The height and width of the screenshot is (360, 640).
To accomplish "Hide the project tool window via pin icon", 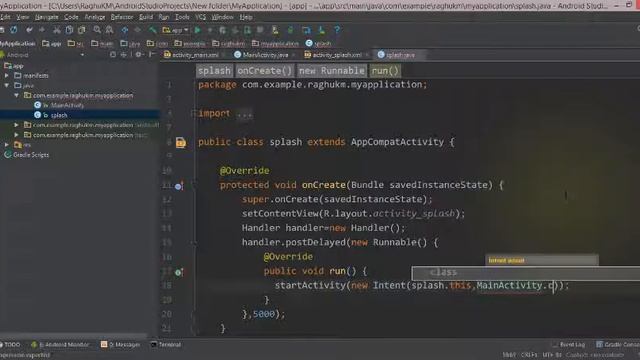I will pyautogui.click(x=152, y=54).
